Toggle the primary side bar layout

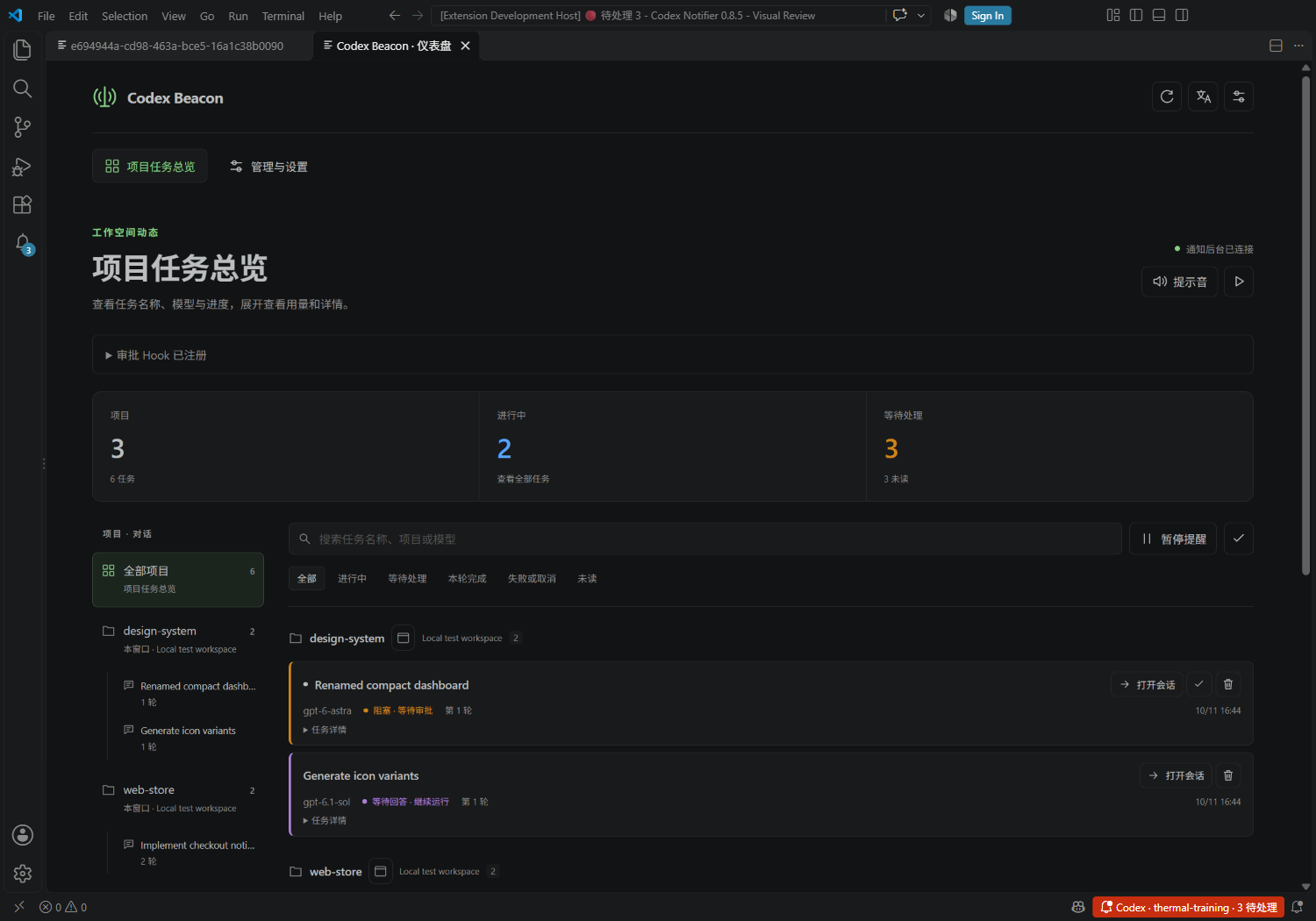point(1136,15)
